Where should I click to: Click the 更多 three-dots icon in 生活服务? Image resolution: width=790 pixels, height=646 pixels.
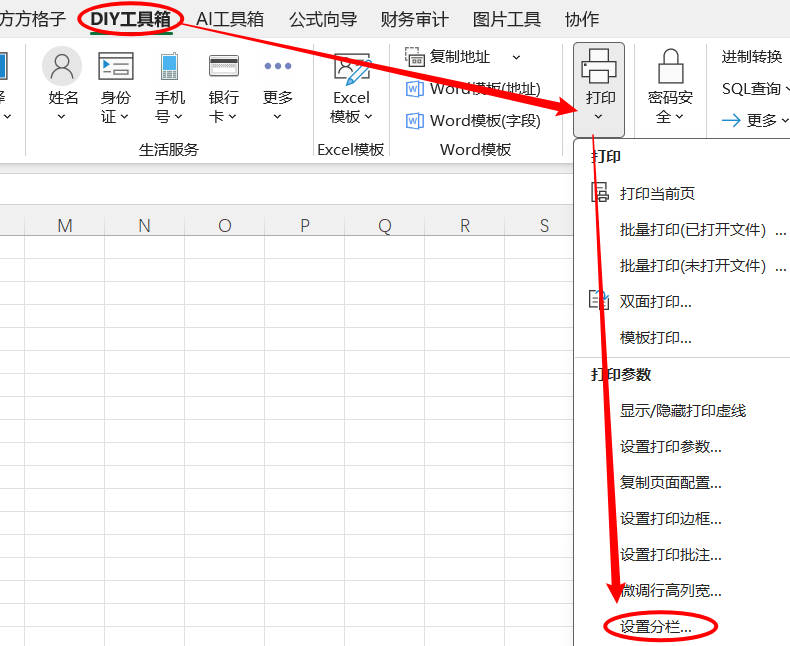278,67
